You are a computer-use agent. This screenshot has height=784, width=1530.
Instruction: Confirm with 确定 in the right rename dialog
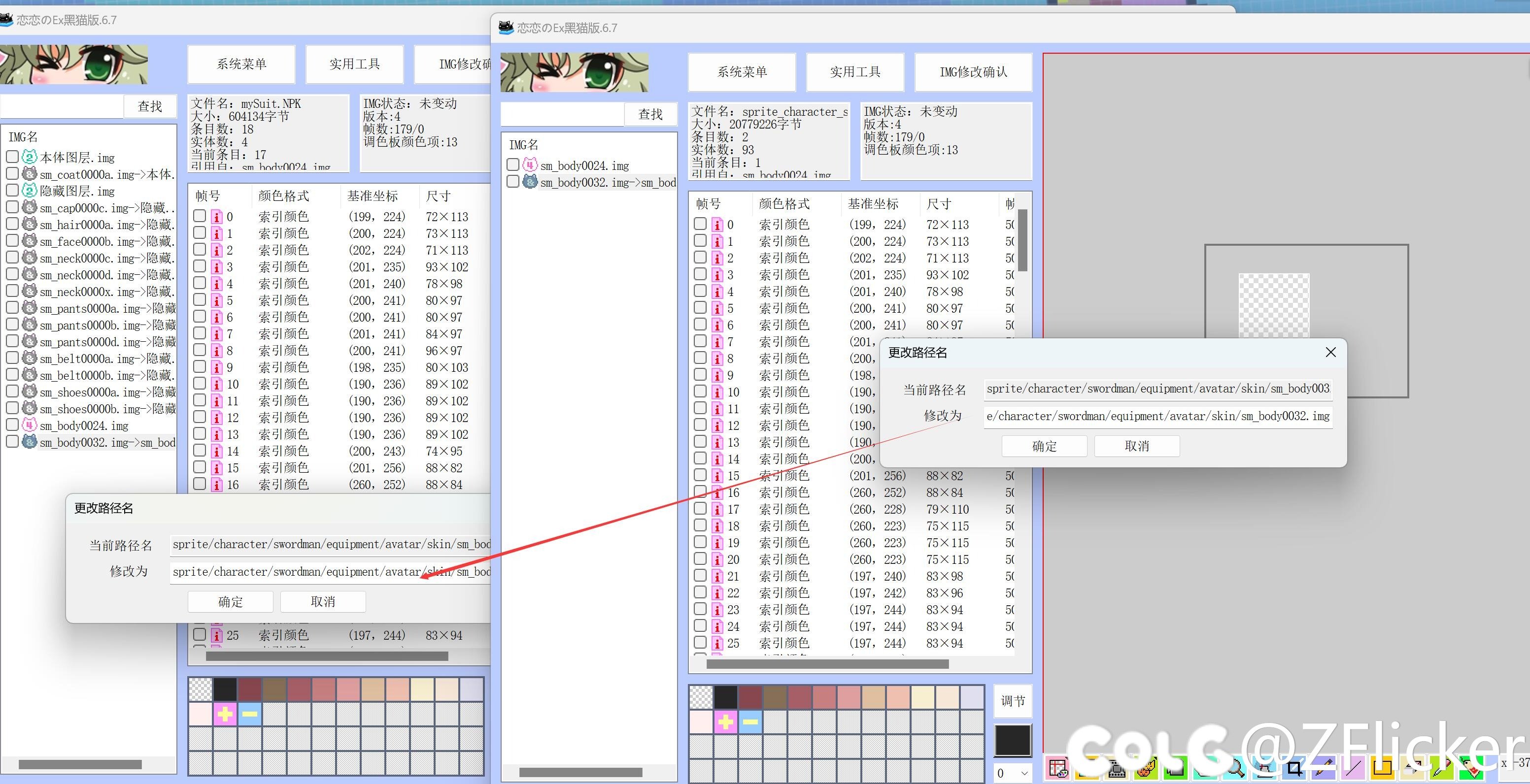pos(1044,446)
